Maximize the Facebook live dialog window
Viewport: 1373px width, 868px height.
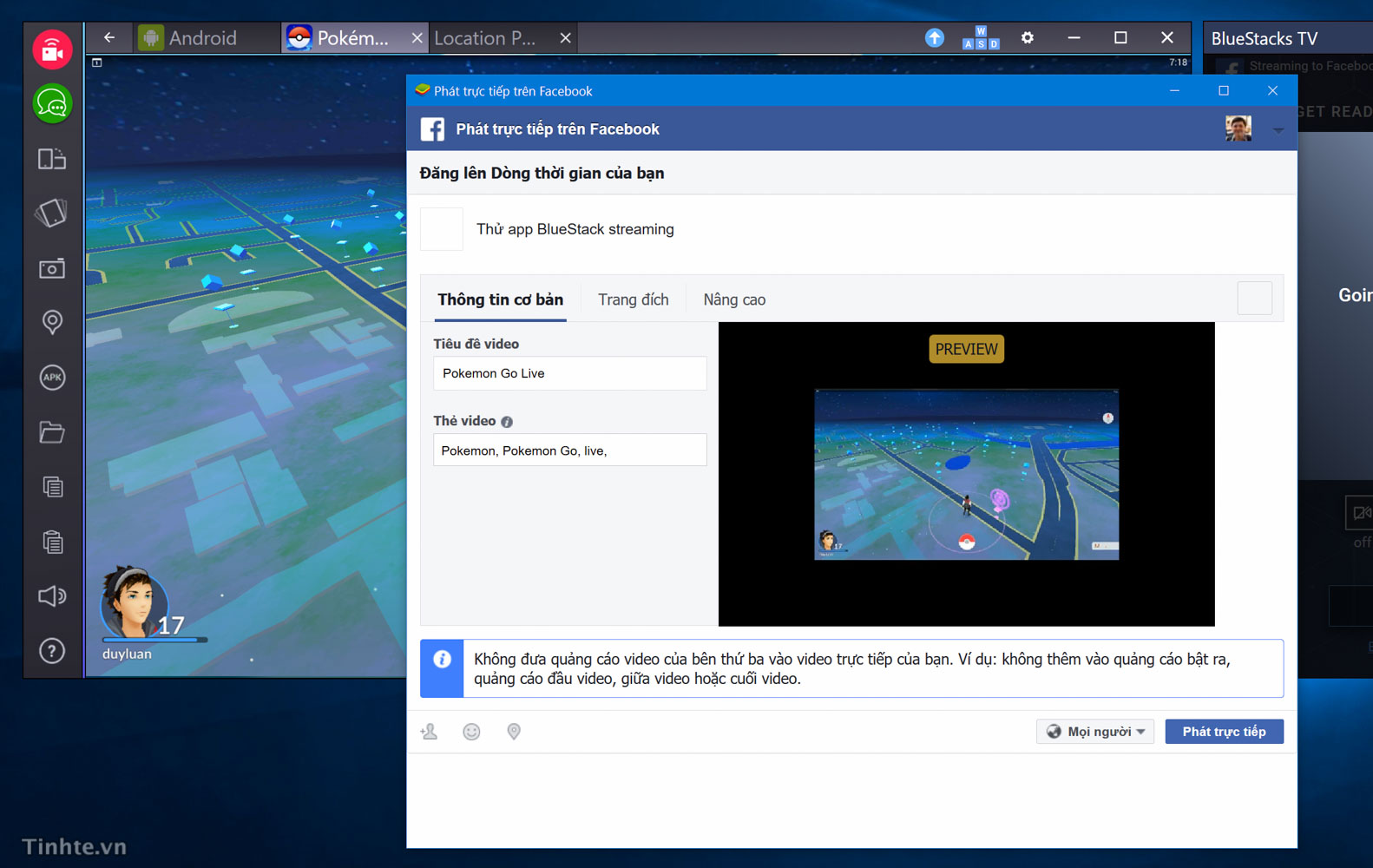pyautogui.click(x=1224, y=91)
